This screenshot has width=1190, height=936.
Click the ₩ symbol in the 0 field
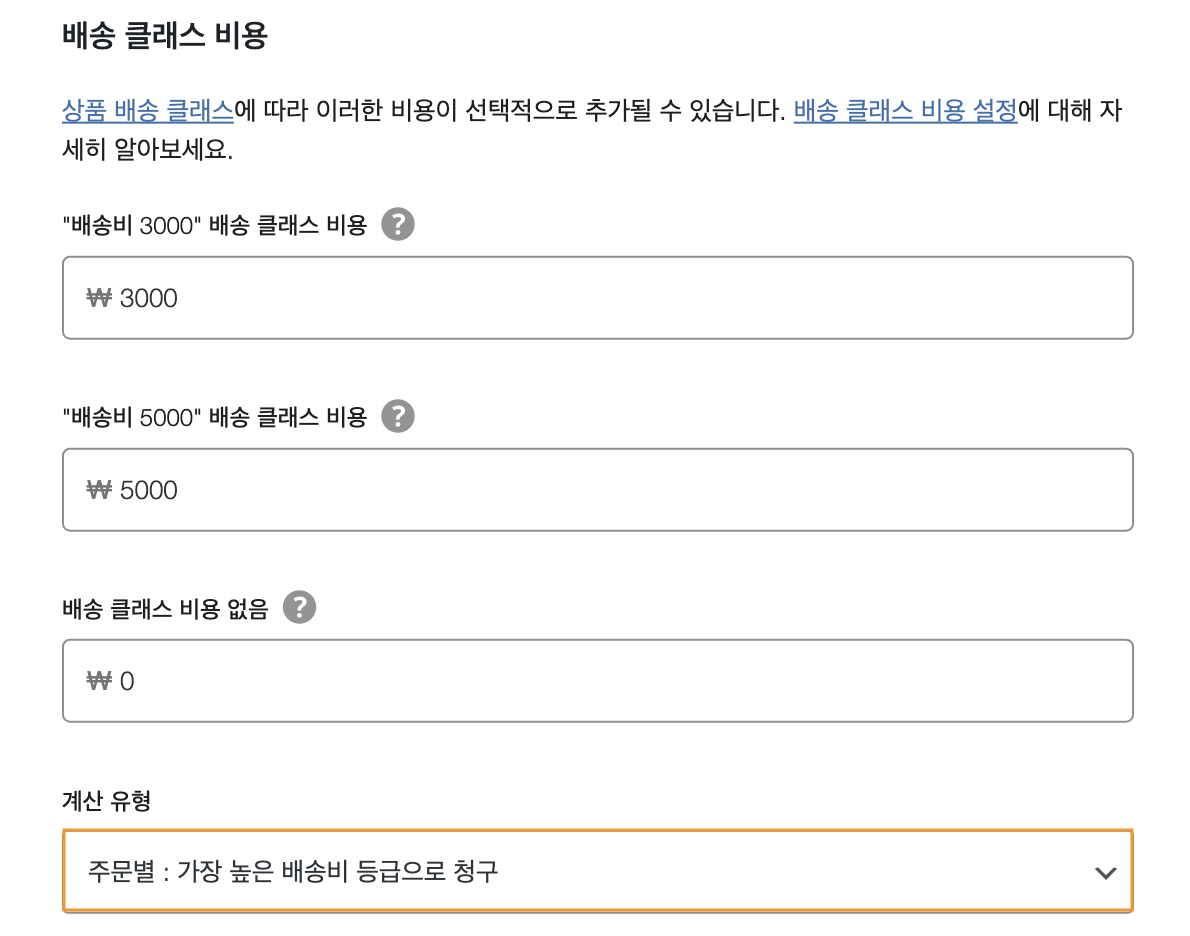point(99,681)
